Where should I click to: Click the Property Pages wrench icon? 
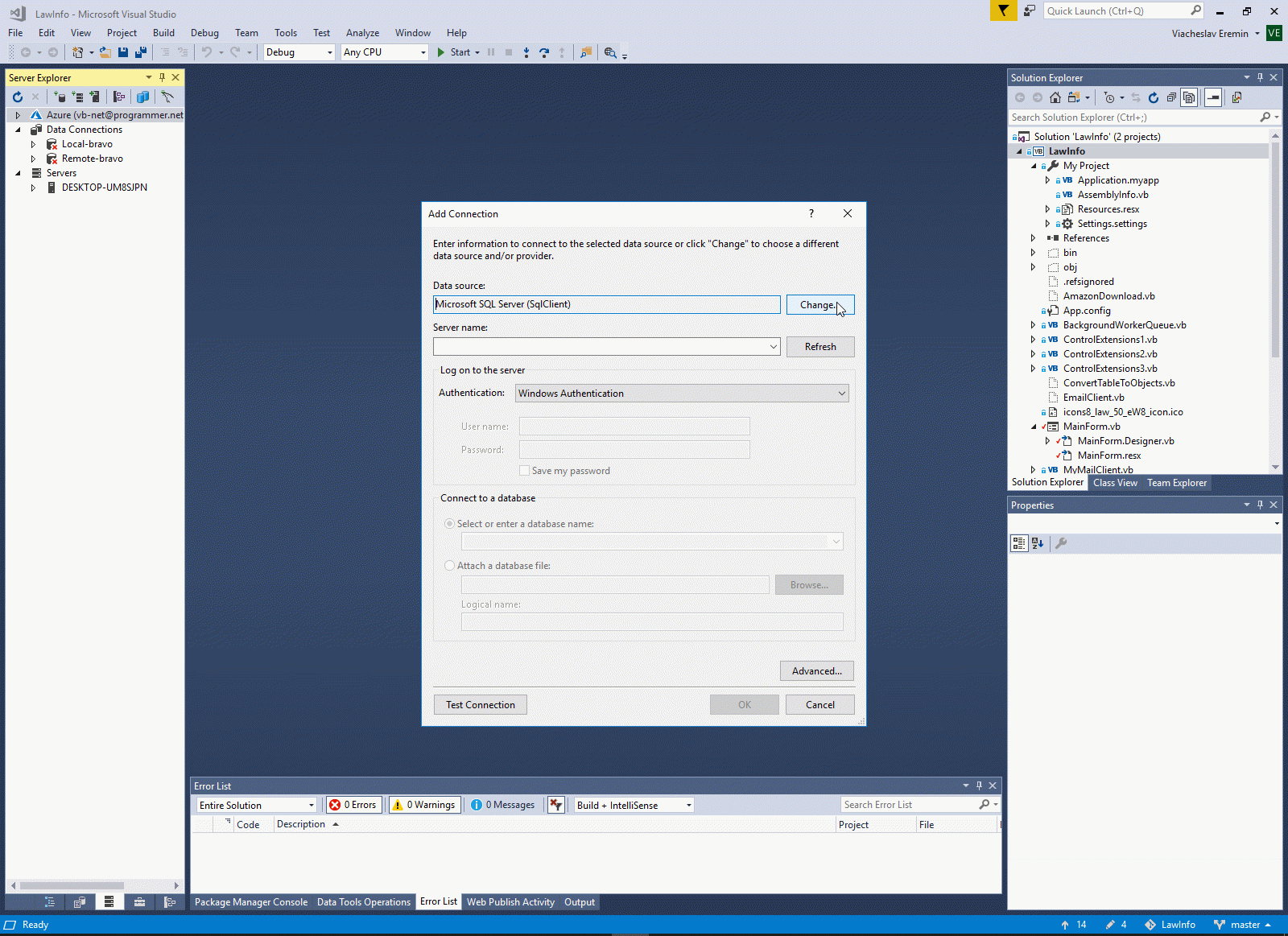[1061, 543]
